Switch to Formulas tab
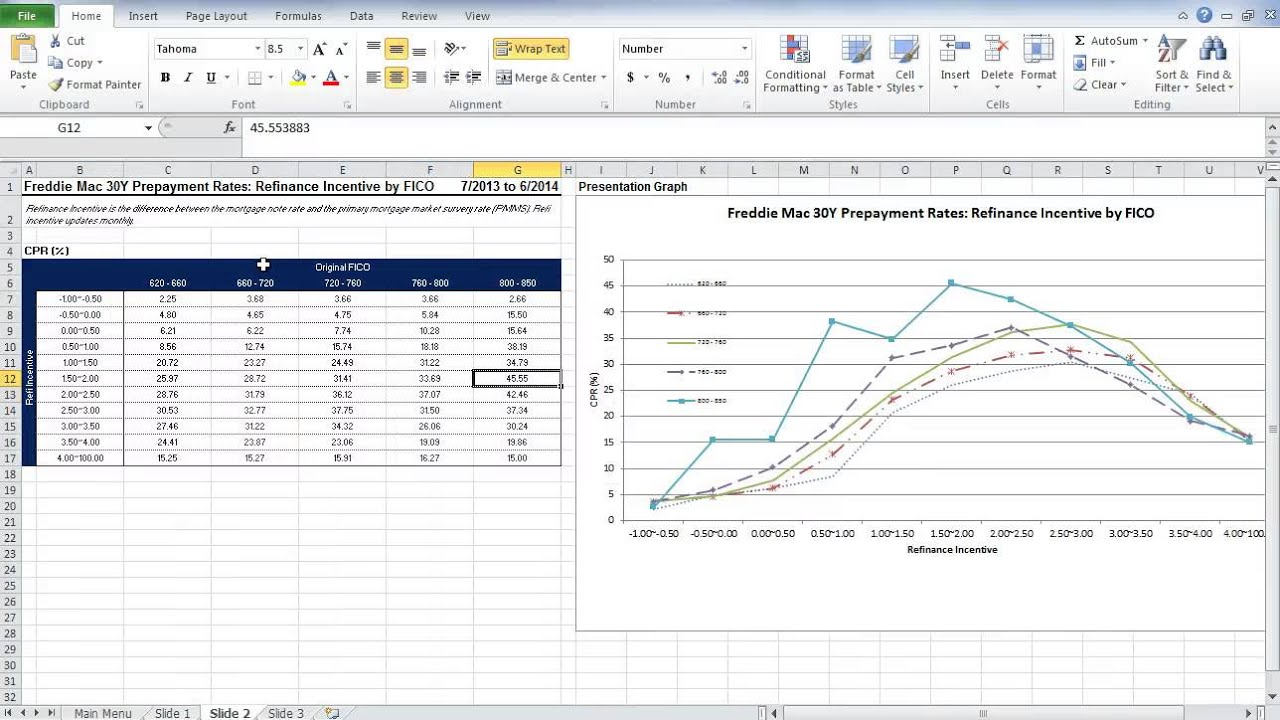This screenshot has width=1280, height=720. 298,16
